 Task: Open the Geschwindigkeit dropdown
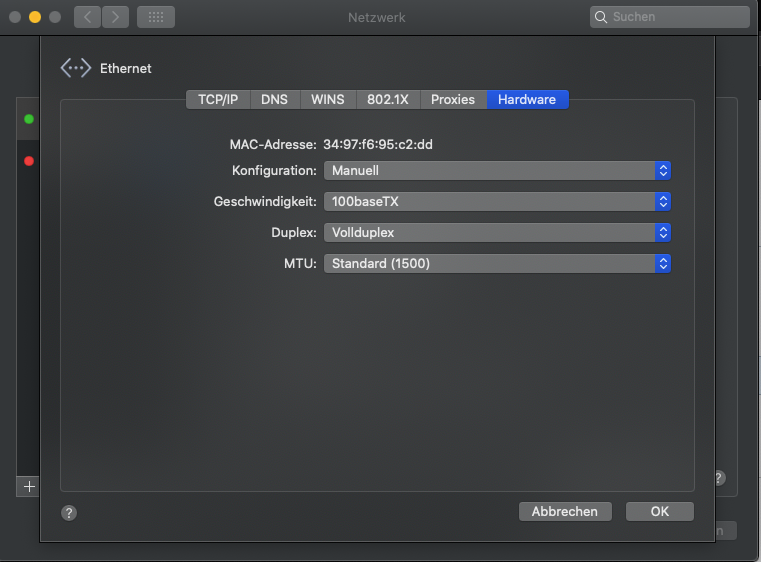[496, 202]
